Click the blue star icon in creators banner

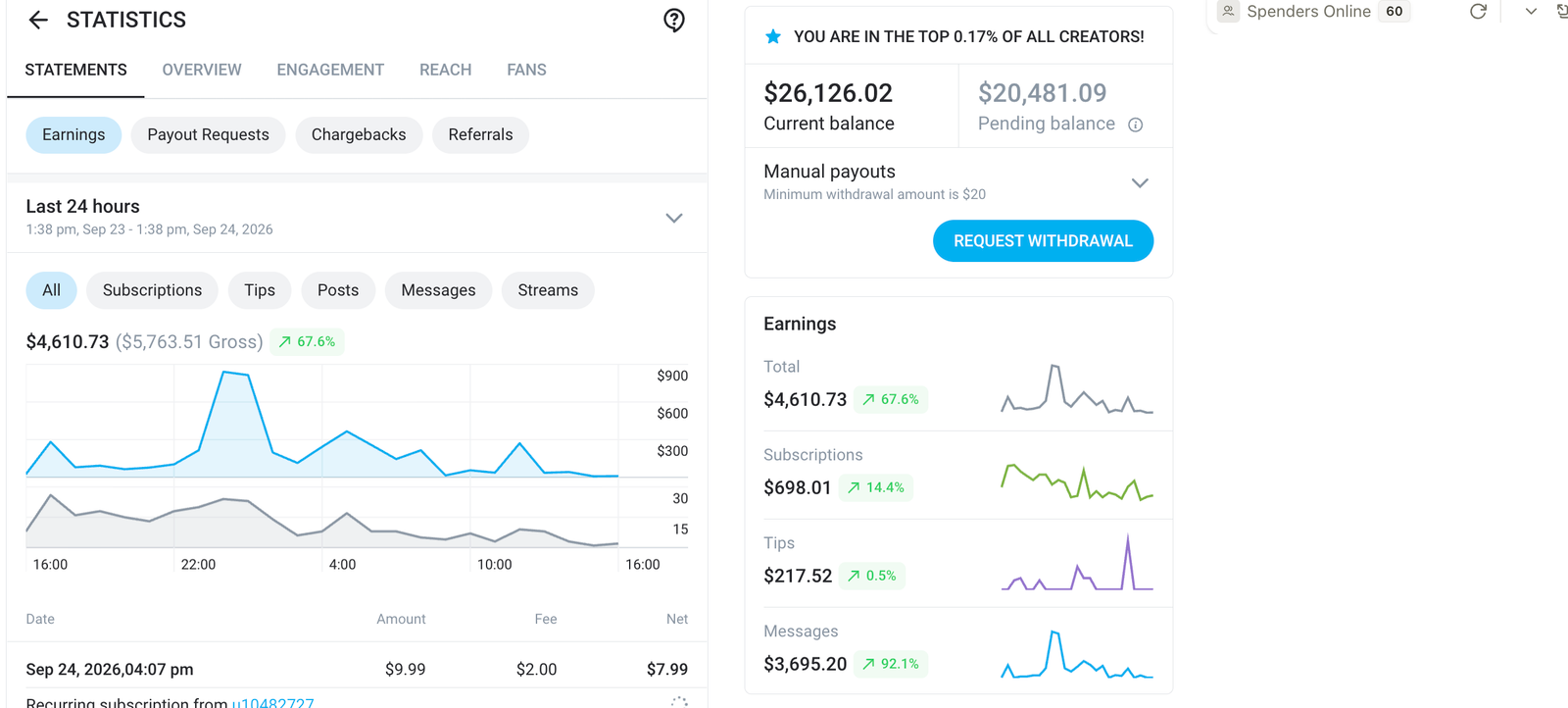(773, 36)
